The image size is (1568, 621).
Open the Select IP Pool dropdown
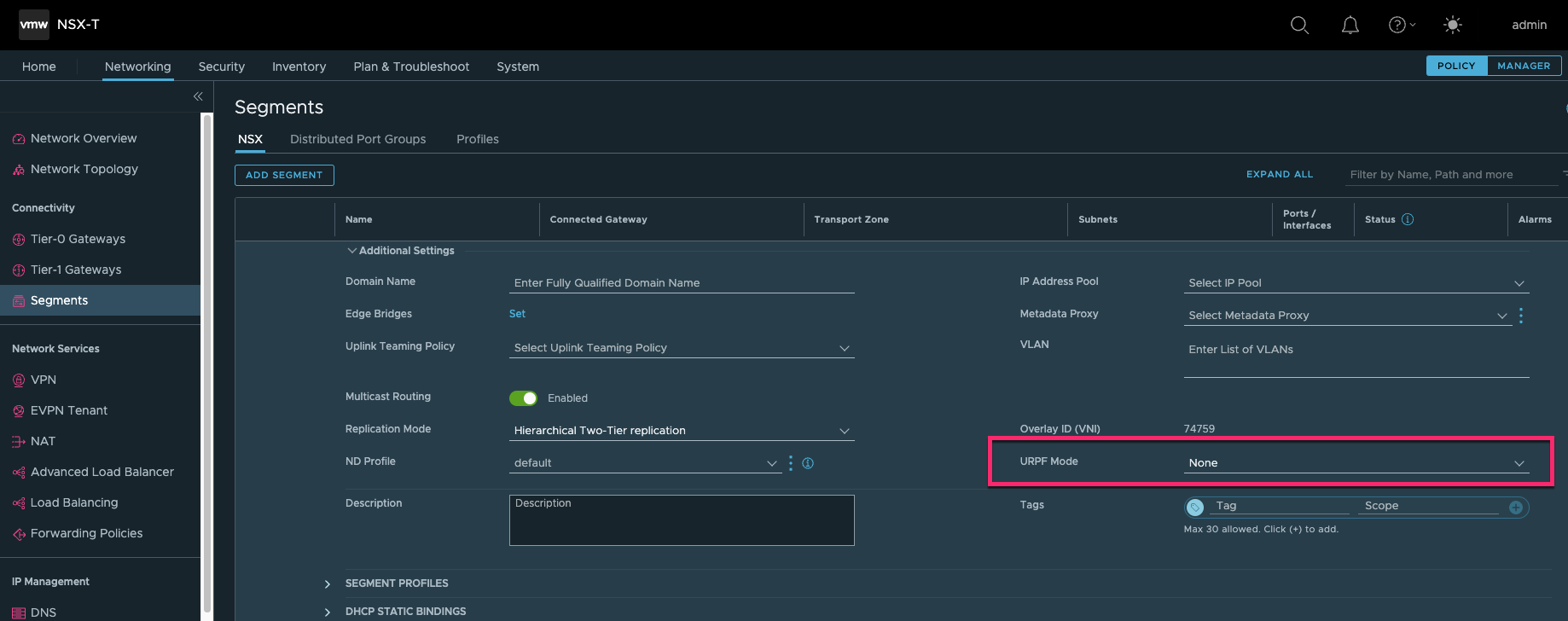pyautogui.click(x=1356, y=283)
